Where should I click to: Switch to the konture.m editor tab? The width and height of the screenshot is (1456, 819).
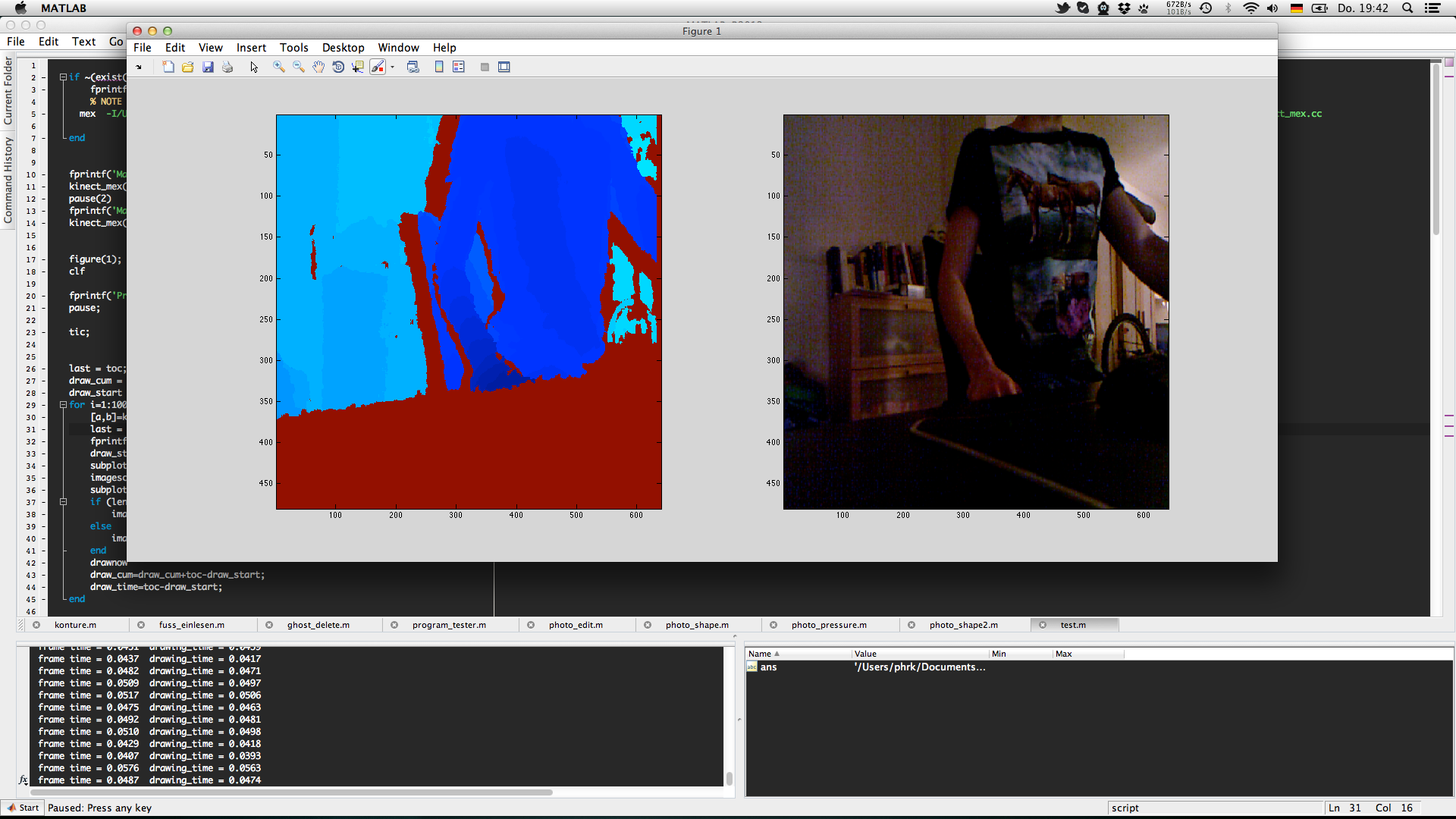pos(75,625)
